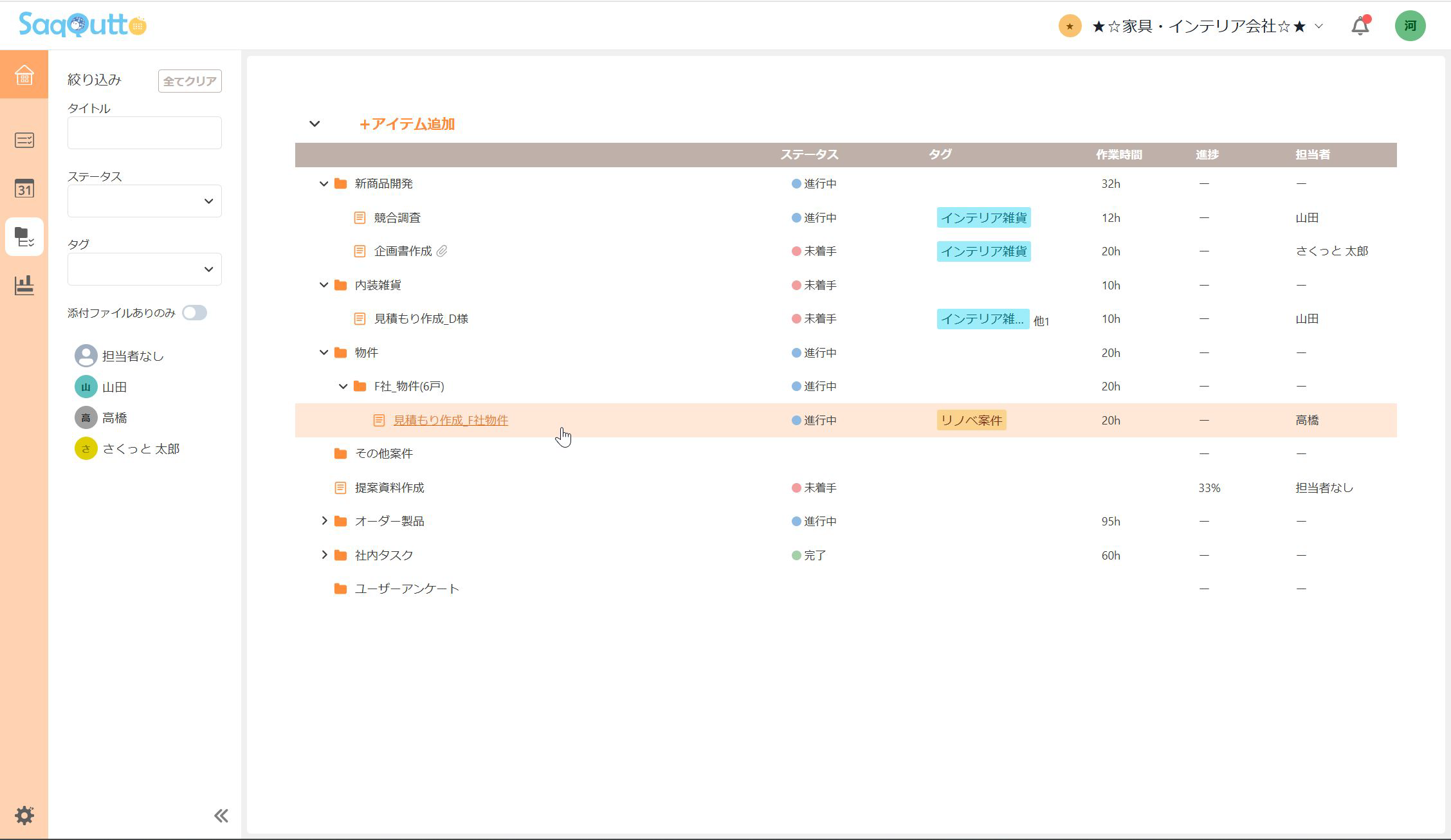Open the list view sidebar icon
The image size is (1451, 840).
[24, 140]
